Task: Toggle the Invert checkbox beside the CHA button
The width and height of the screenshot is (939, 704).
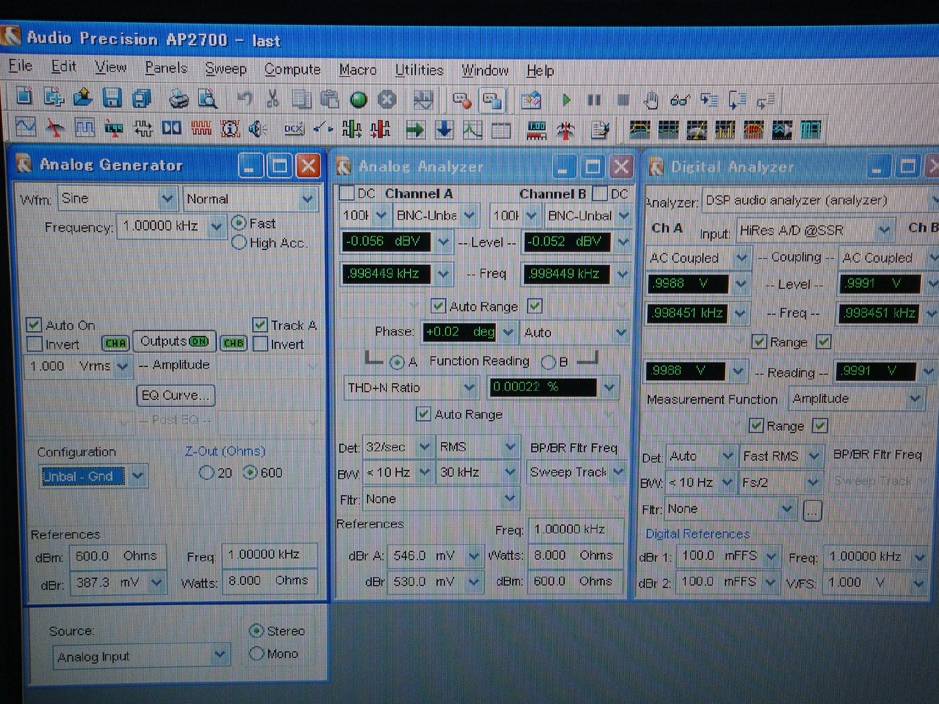Action: point(35,344)
